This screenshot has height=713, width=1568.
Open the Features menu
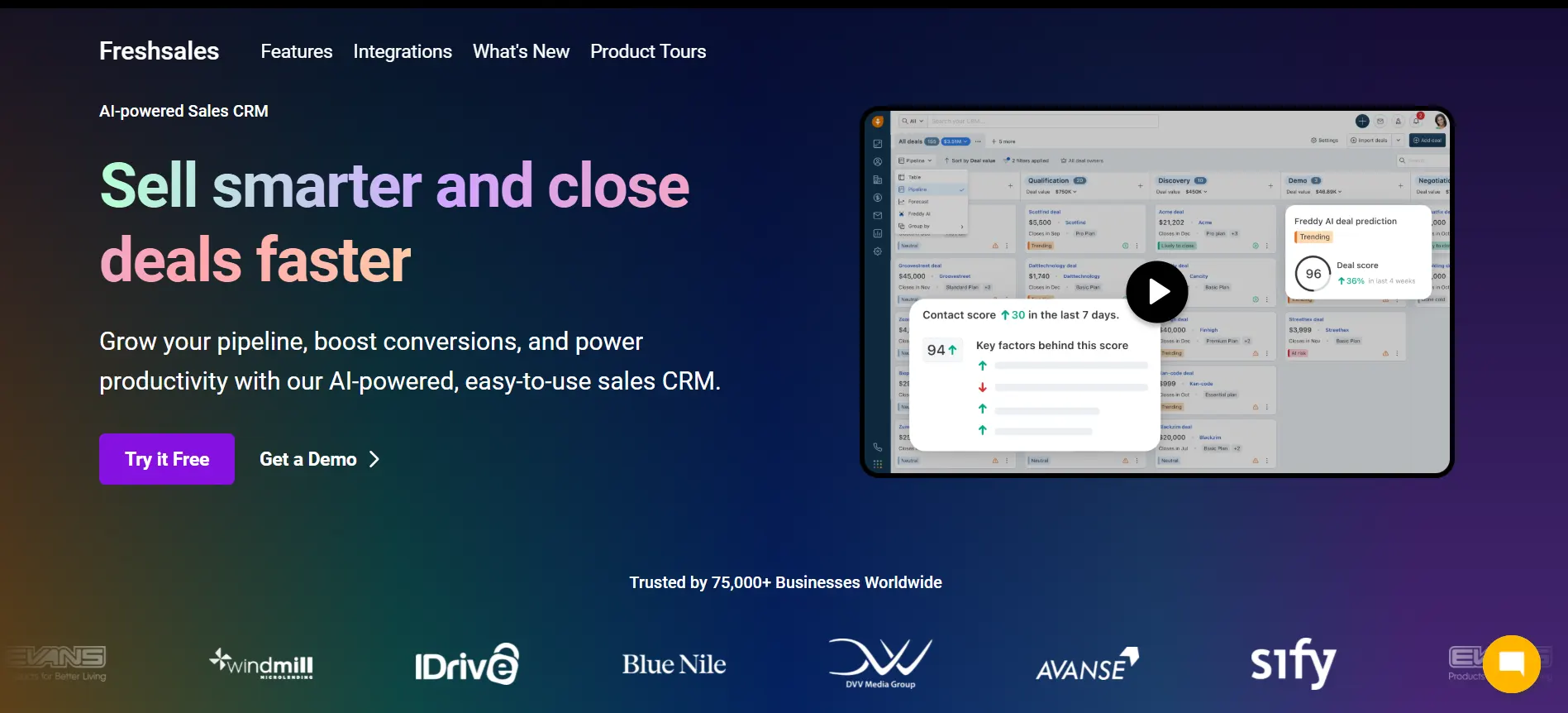pos(297,51)
